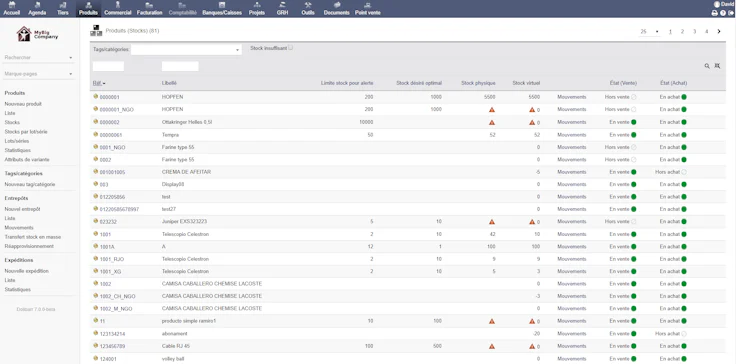Viewport: 736px width, 364px height.
Task: Click Stock virtuel warning triangle for Cable RJ 45
Action: (x=532, y=346)
